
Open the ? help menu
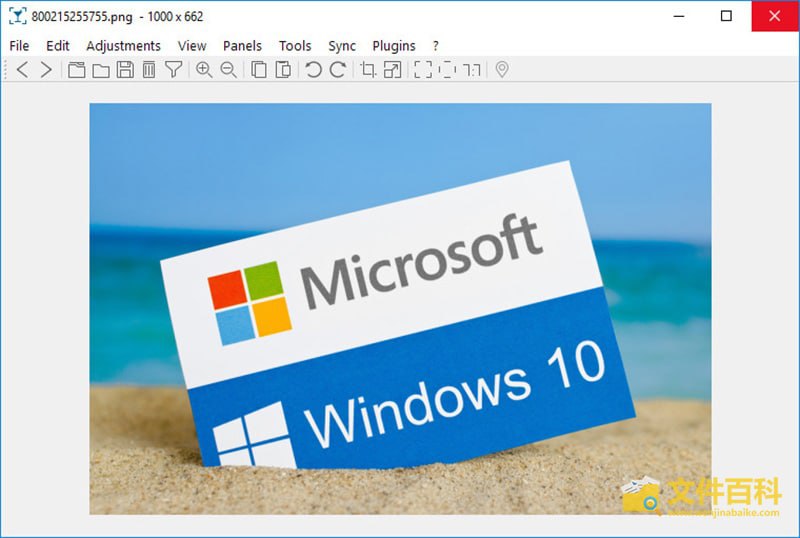click(435, 46)
